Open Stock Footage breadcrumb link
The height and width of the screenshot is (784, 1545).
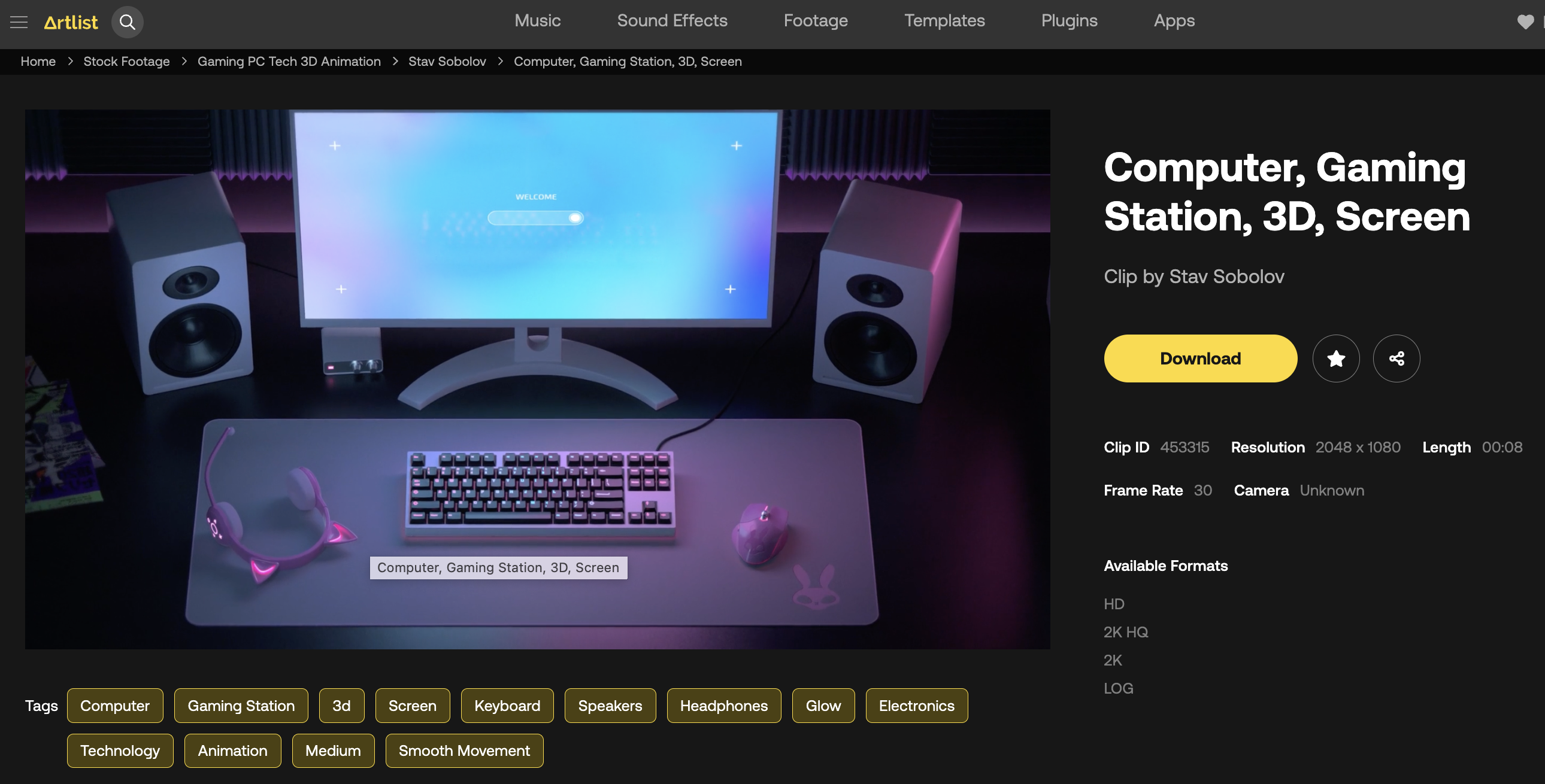pos(126,61)
